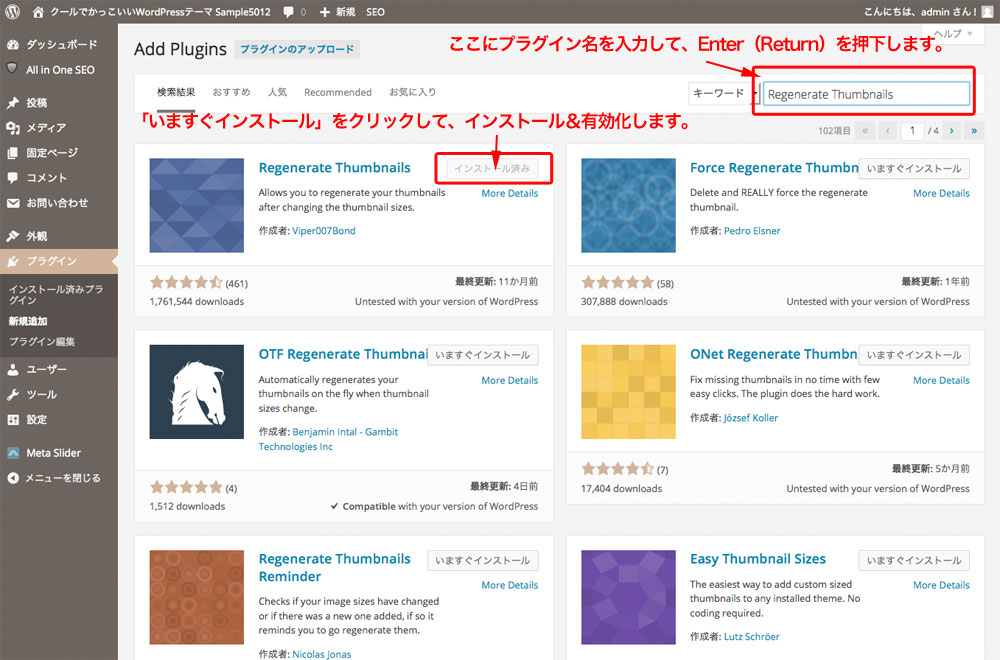
Task: Switch to the お気に入り tab
Action: [x=413, y=92]
